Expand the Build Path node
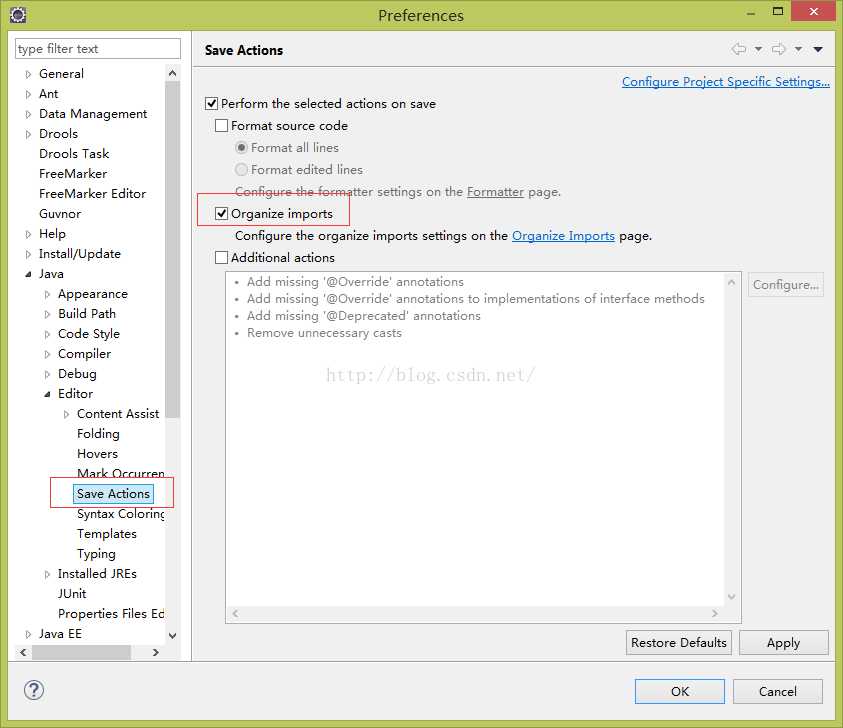This screenshot has height=728, width=843. coord(47,314)
